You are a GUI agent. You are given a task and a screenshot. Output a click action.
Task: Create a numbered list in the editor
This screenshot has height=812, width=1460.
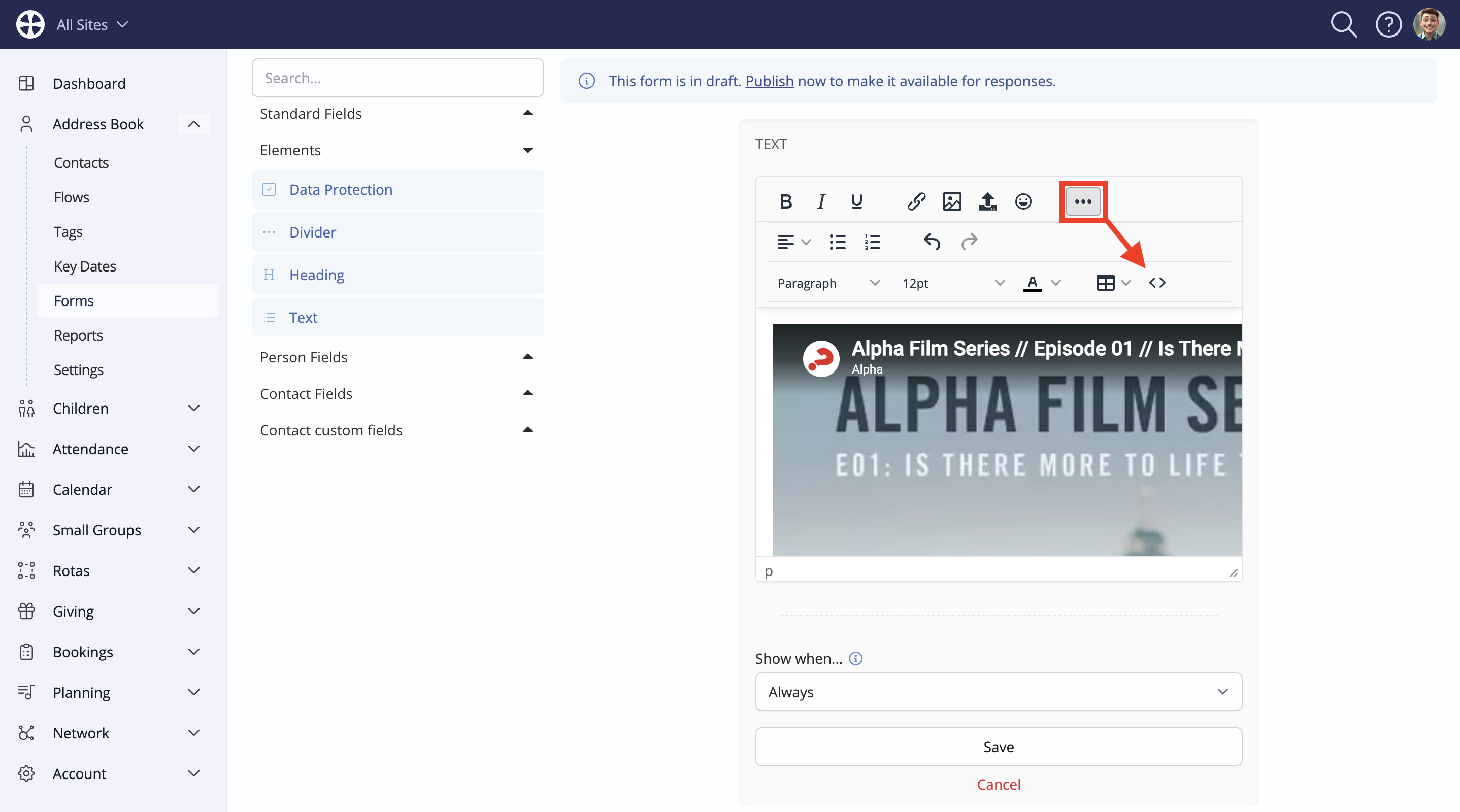click(872, 242)
